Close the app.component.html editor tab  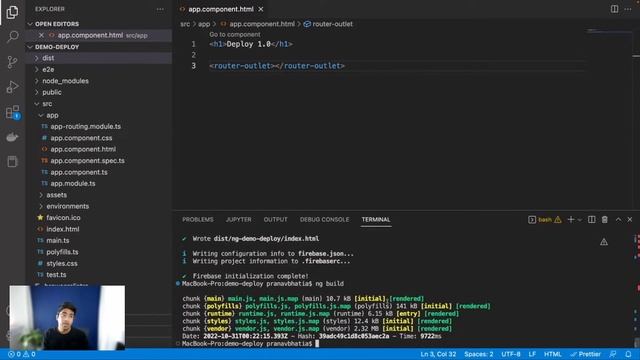click(261, 9)
